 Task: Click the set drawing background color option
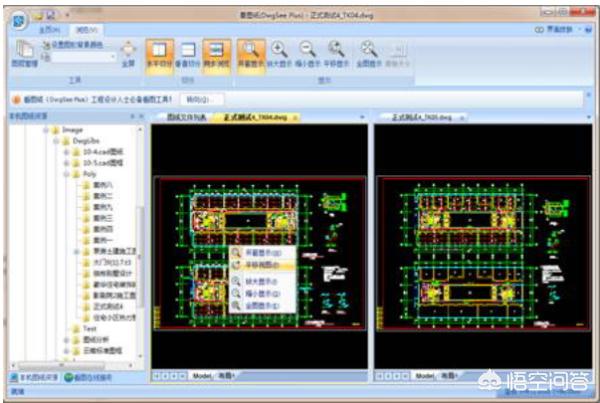(x=73, y=45)
